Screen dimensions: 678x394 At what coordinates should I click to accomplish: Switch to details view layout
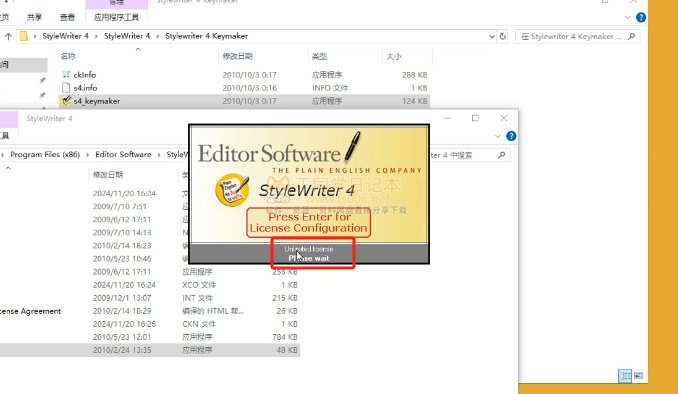[x=625, y=375]
